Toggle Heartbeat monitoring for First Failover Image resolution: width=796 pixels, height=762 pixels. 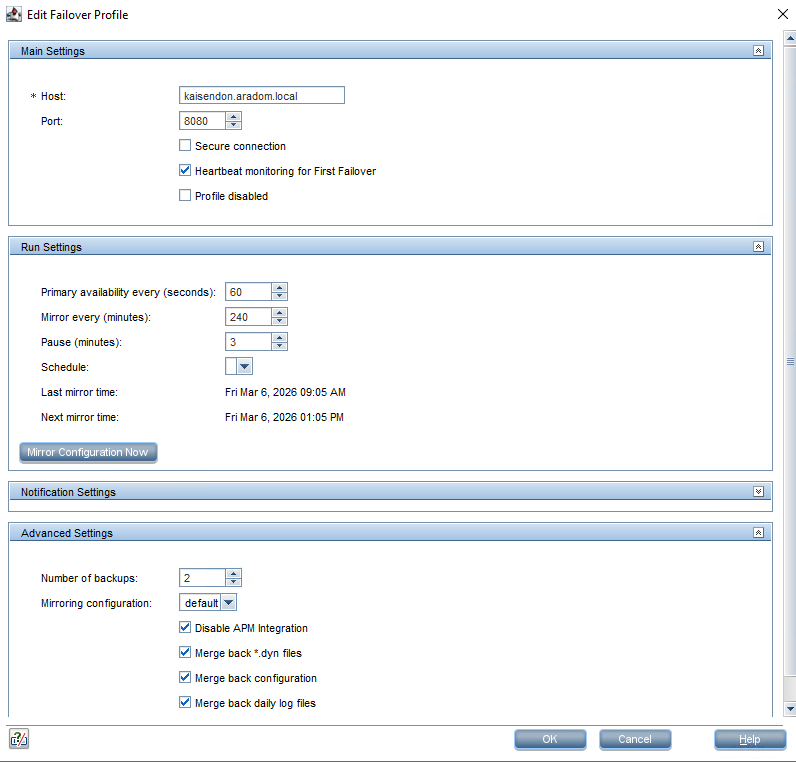pos(185,171)
